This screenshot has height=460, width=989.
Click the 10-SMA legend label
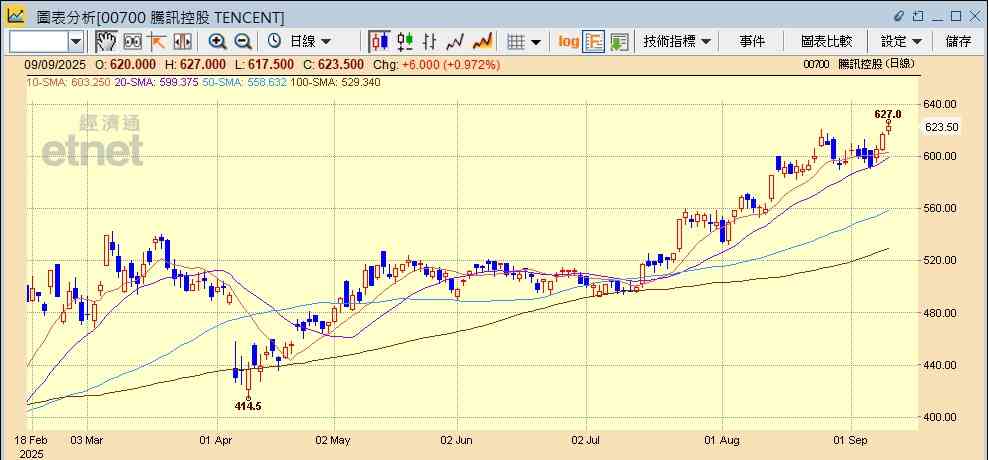(x=68, y=82)
